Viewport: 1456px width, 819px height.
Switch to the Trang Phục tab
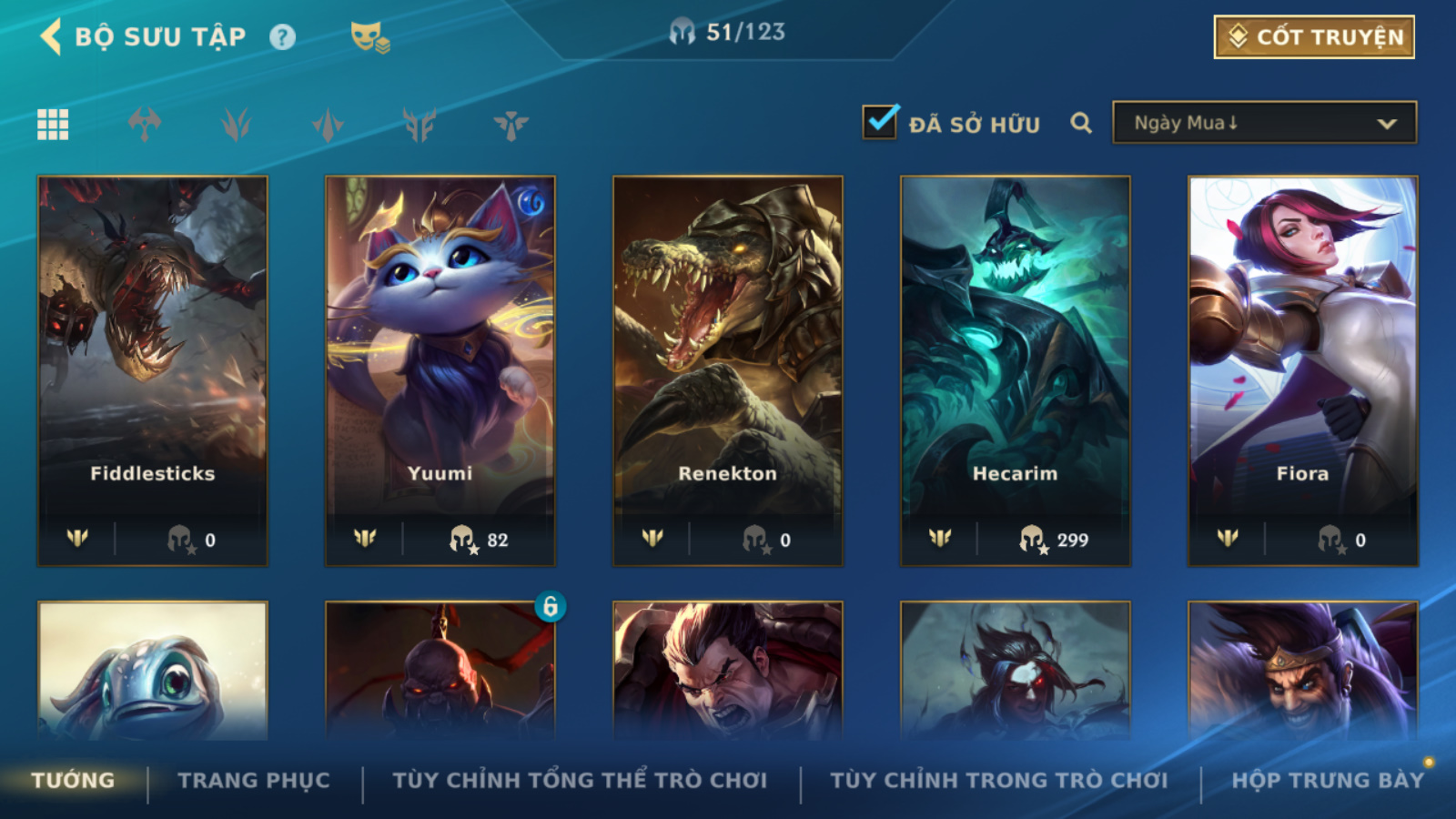[x=254, y=781]
